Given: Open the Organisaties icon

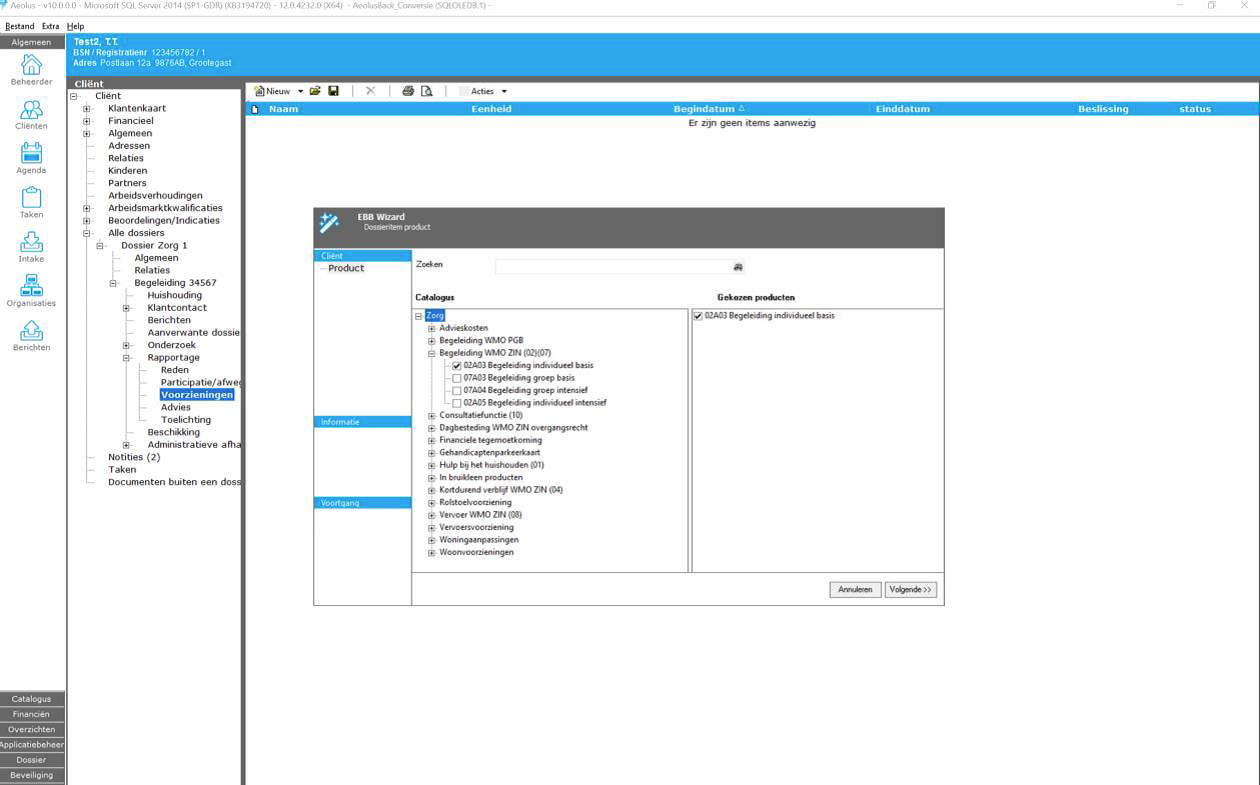Looking at the screenshot, I should [x=31, y=287].
